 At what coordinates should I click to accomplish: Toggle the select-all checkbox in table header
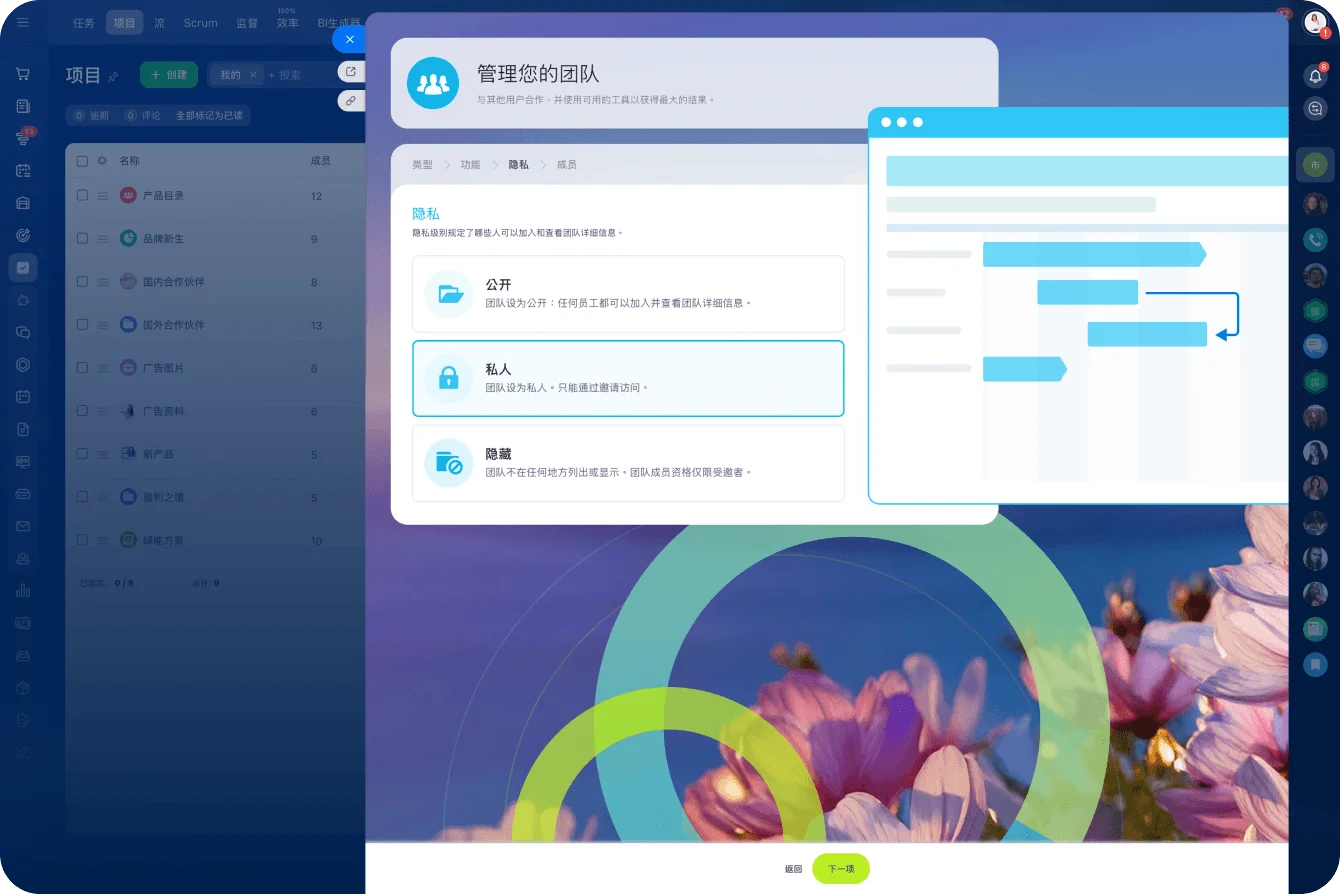83,160
